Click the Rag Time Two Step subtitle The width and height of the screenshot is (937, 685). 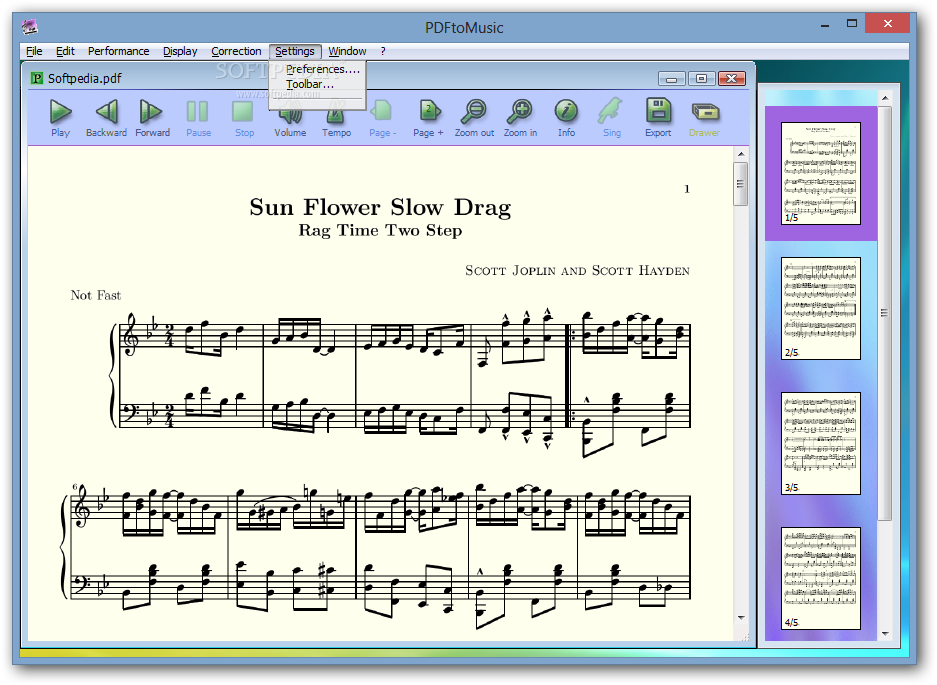point(380,231)
